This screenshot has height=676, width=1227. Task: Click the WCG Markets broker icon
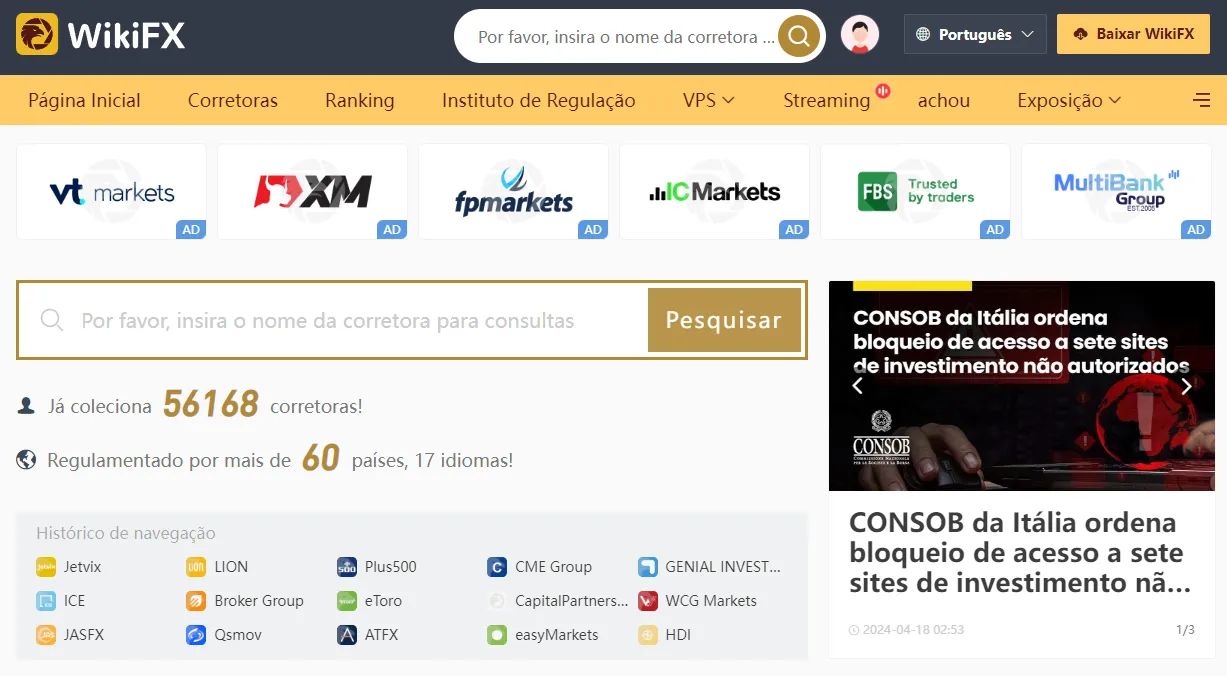click(648, 601)
